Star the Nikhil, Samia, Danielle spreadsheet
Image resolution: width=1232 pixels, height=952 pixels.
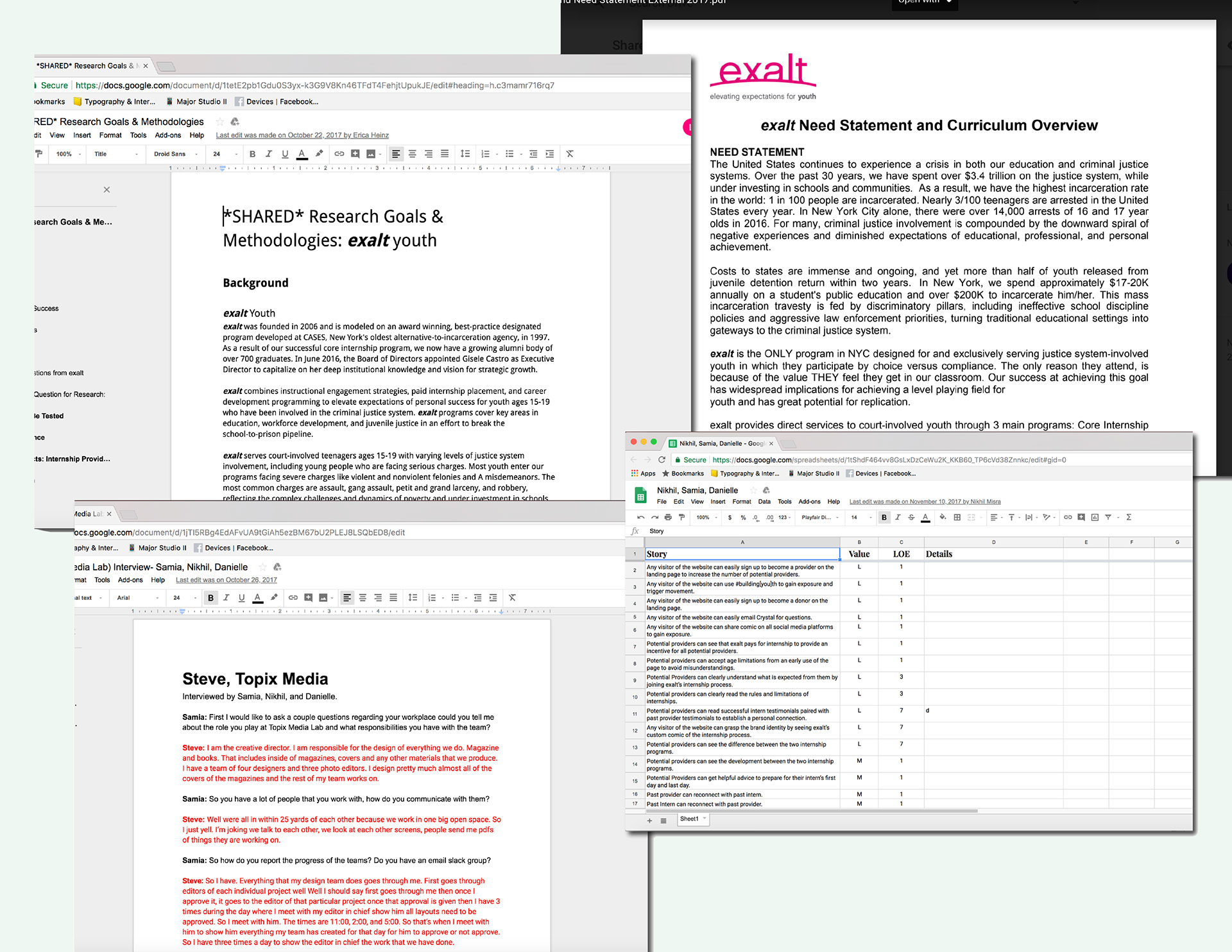pos(753,490)
